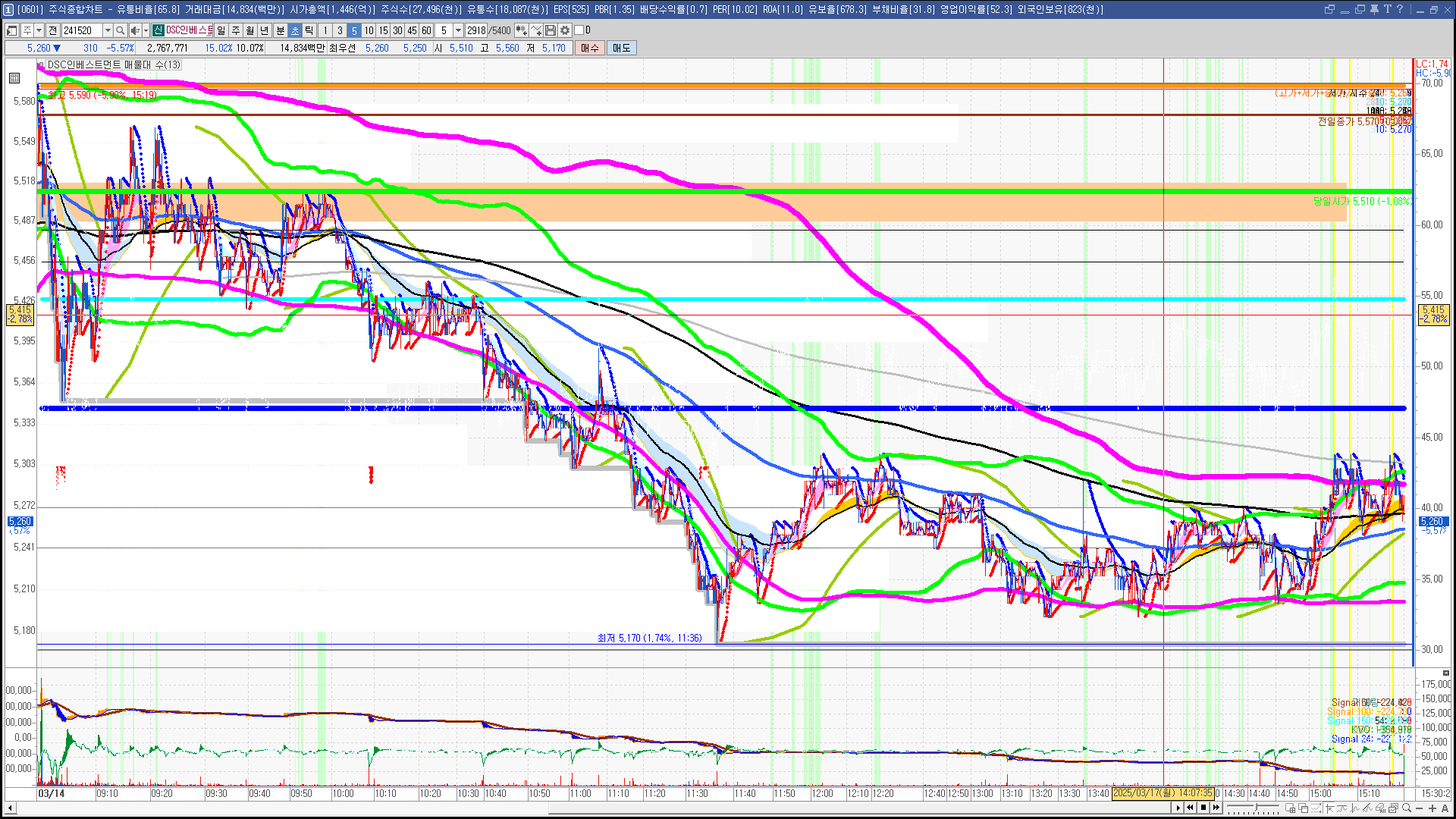This screenshot has width=1456, height=819.
Task: Click the stock search magnifier icon
Action: 121,30
